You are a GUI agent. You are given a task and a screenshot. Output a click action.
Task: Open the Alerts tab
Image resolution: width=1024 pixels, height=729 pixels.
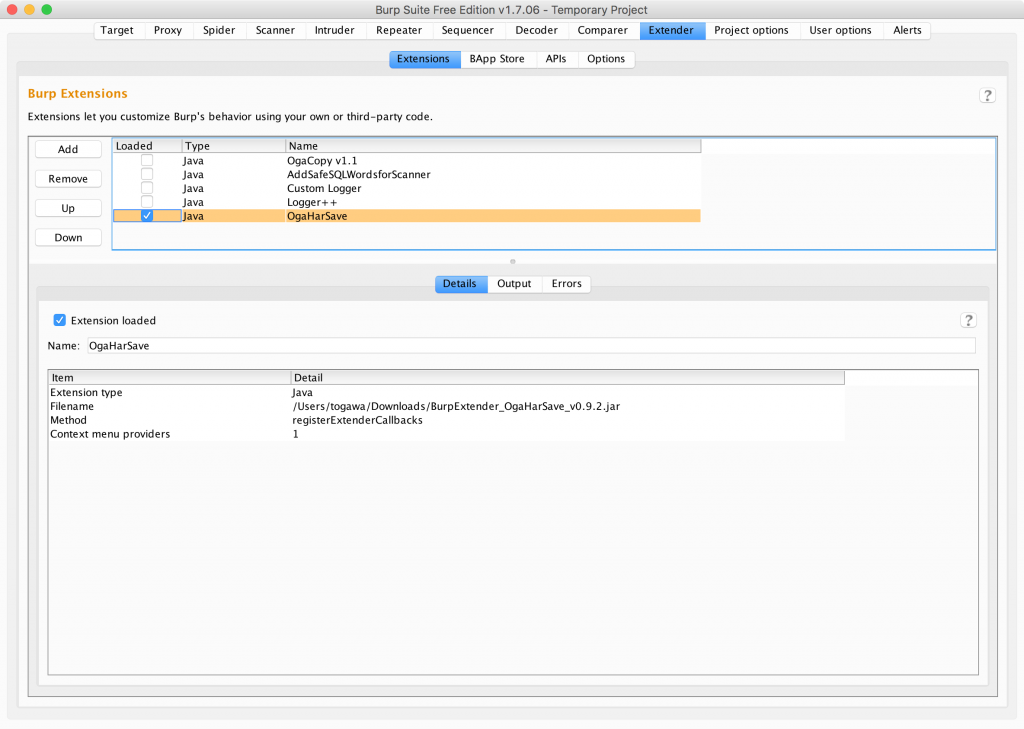pos(907,30)
